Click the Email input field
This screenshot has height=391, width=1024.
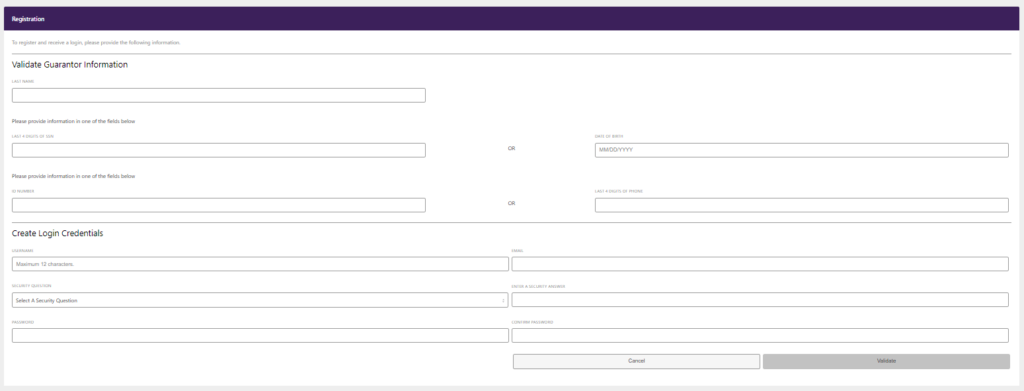(760, 264)
